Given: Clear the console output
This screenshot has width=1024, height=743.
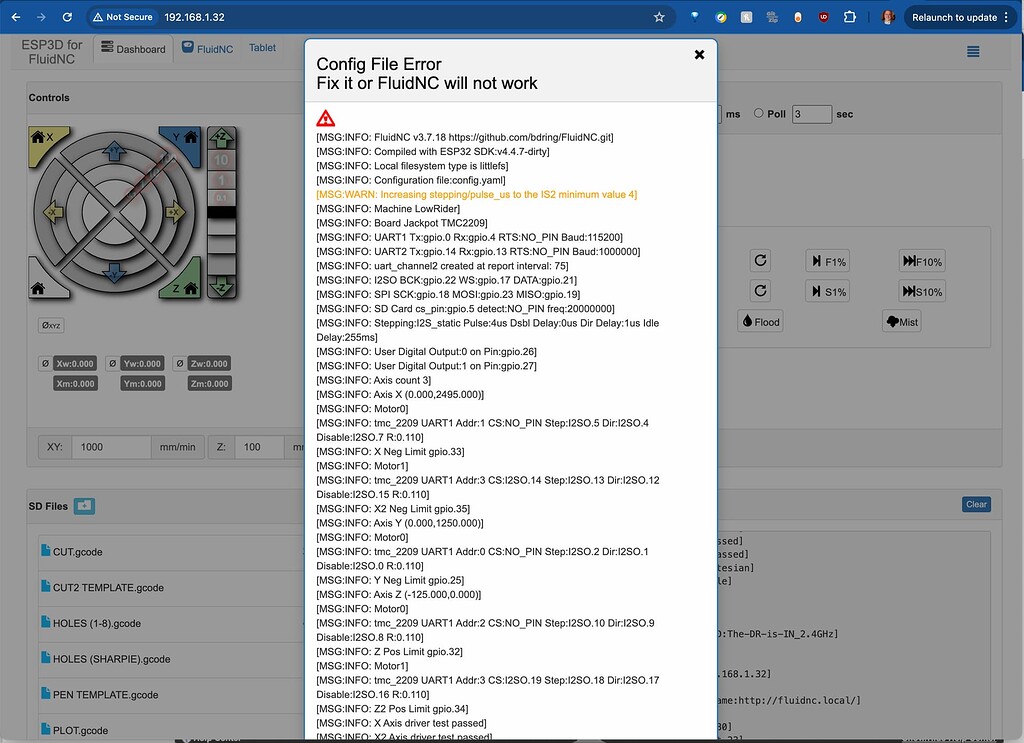Looking at the screenshot, I should pos(976,504).
